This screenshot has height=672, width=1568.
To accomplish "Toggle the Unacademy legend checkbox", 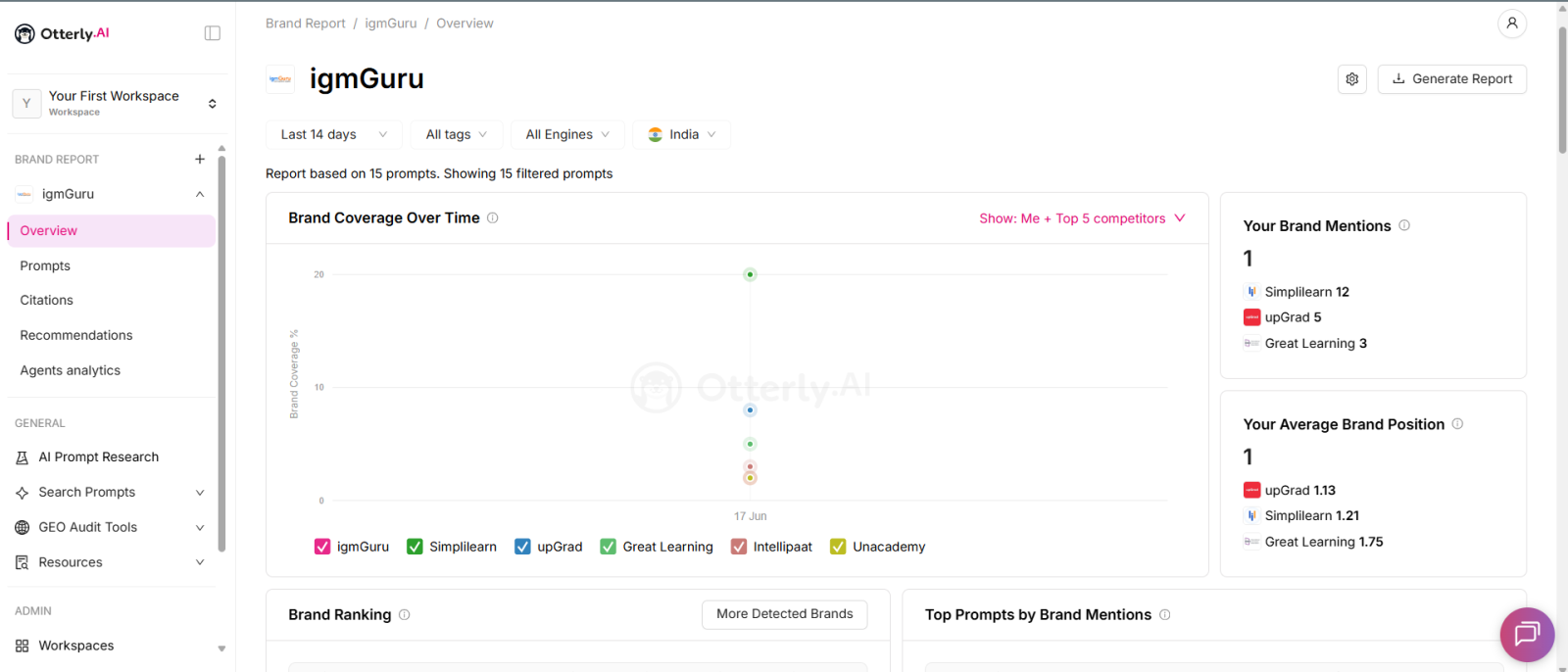I will coord(838,547).
